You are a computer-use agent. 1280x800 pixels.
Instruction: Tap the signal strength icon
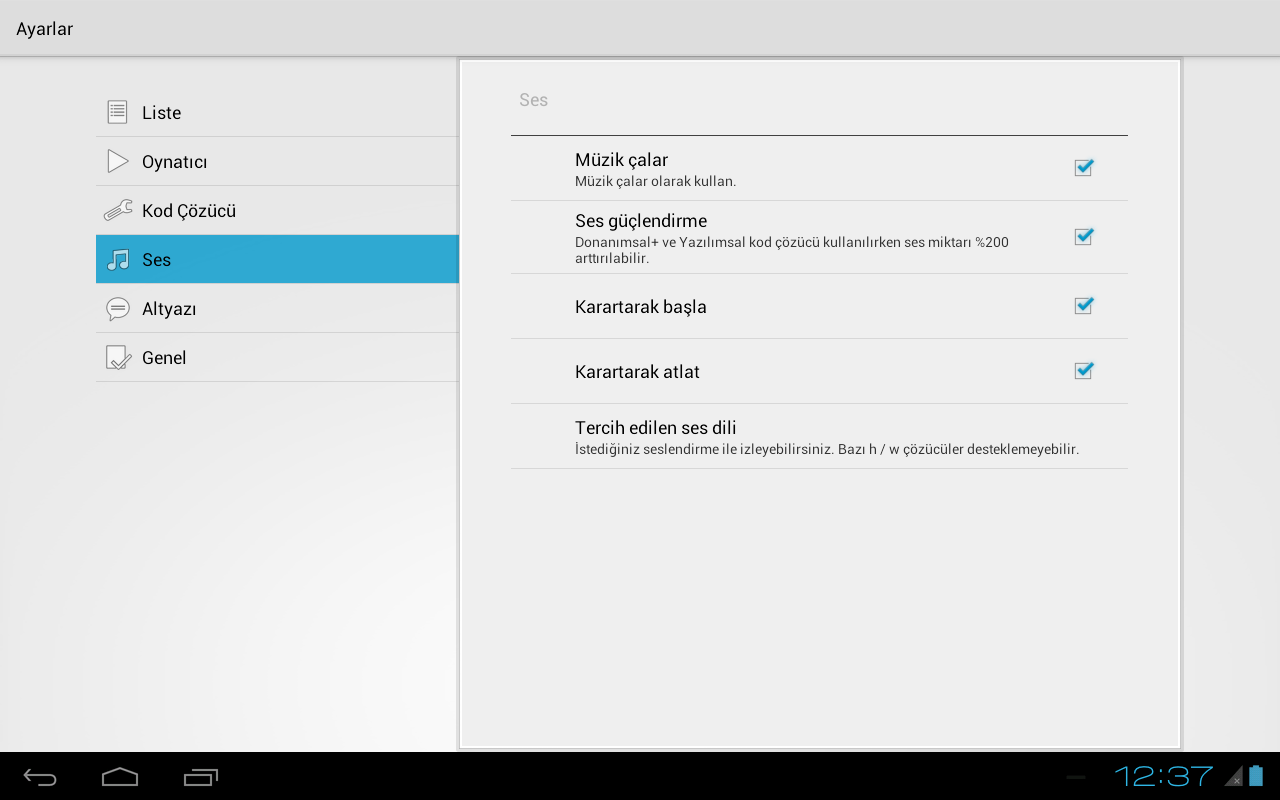click(1234, 776)
